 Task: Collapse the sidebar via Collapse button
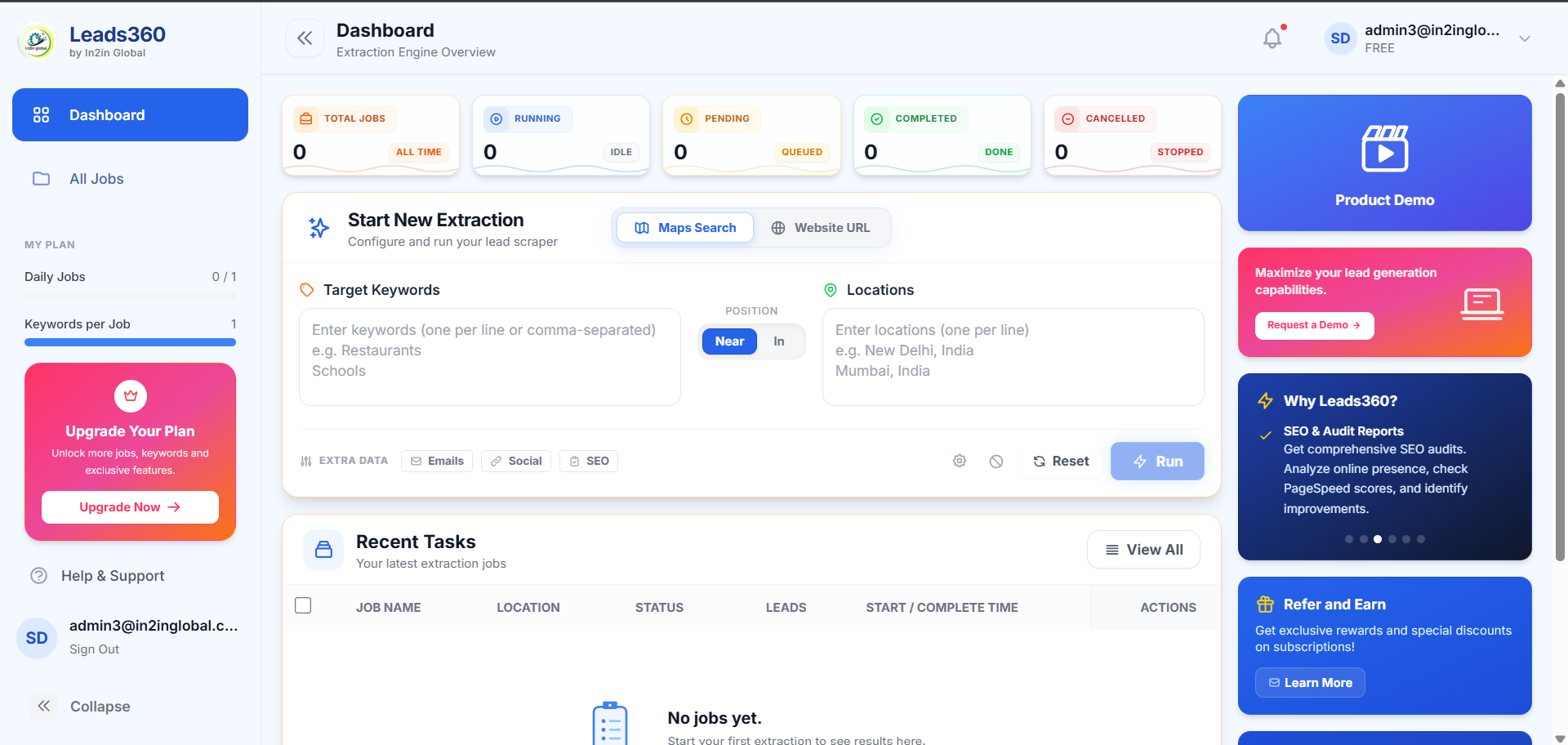82,707
